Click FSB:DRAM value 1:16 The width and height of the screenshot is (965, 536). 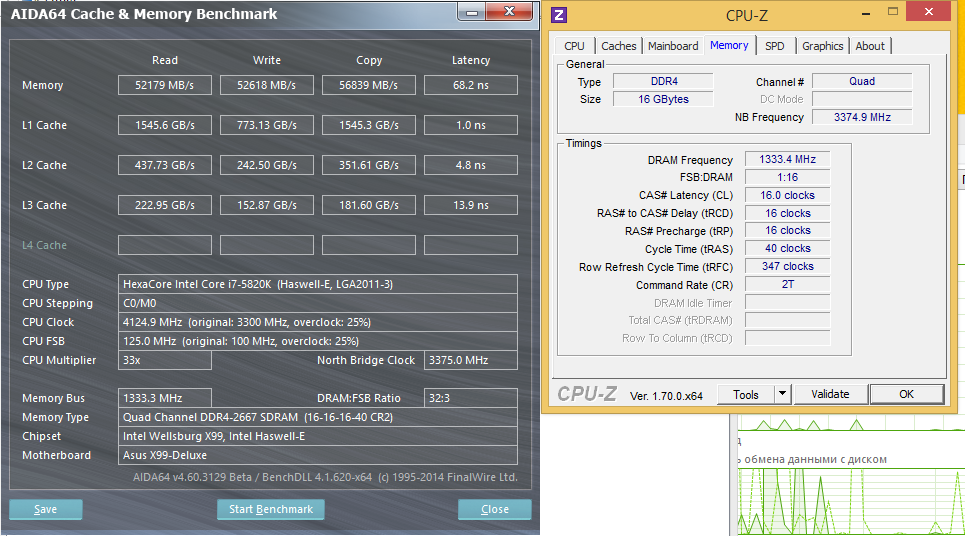click(x=788, y=177)
